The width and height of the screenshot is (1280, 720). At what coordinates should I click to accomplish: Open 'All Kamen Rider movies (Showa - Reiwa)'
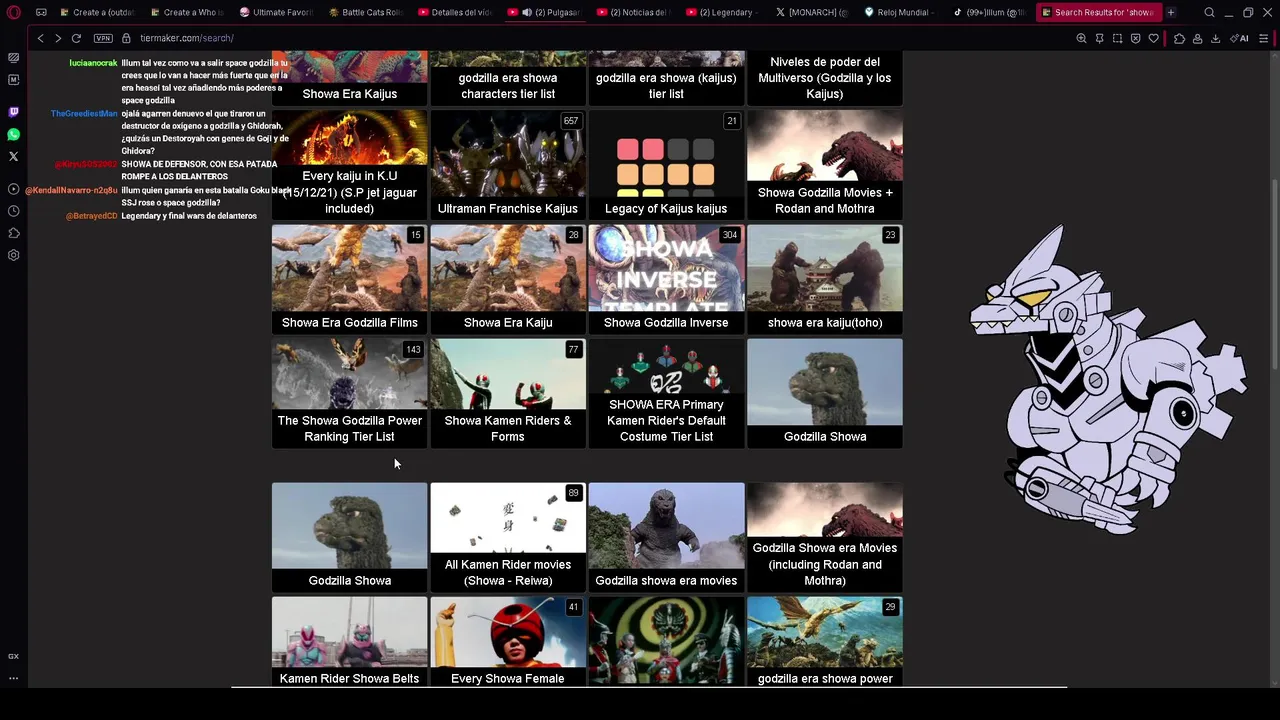(x=508, y=537)
